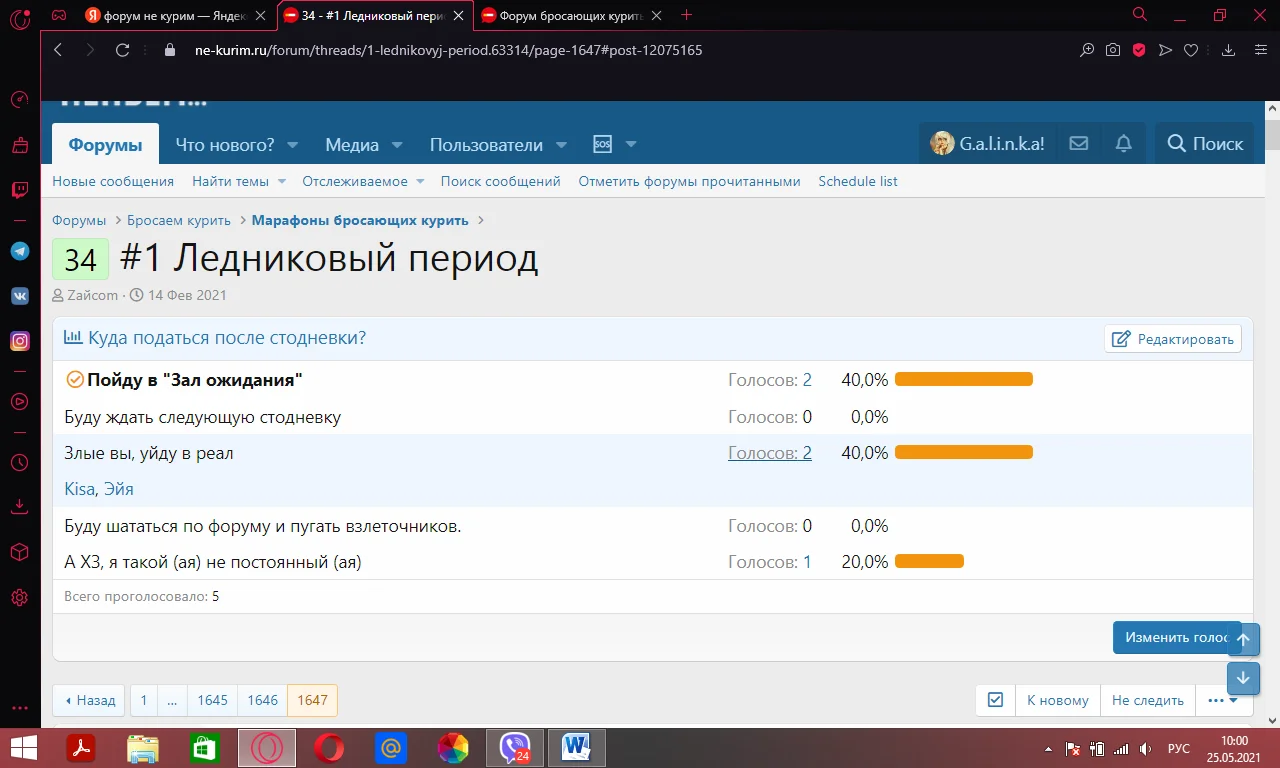Click the Yandex Protect shield icon
The height and width of the screenshot is (768, 1280).
(x=1138, y=50)
